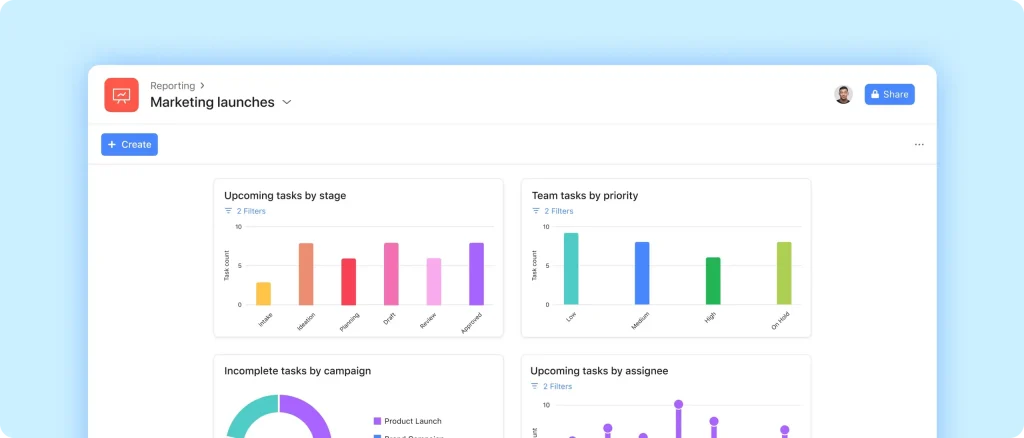This screenshot has height=438, width=1024.
Task: Expand the Reporting breadcrumb chevron
Action: [202, 86]
